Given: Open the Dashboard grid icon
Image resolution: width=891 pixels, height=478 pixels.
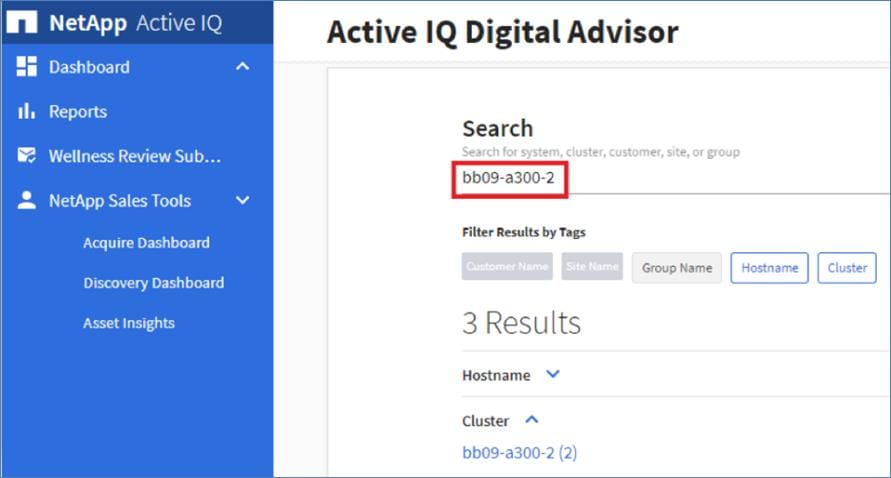Looking at the screenshot, I should click(x=26, y=66).
